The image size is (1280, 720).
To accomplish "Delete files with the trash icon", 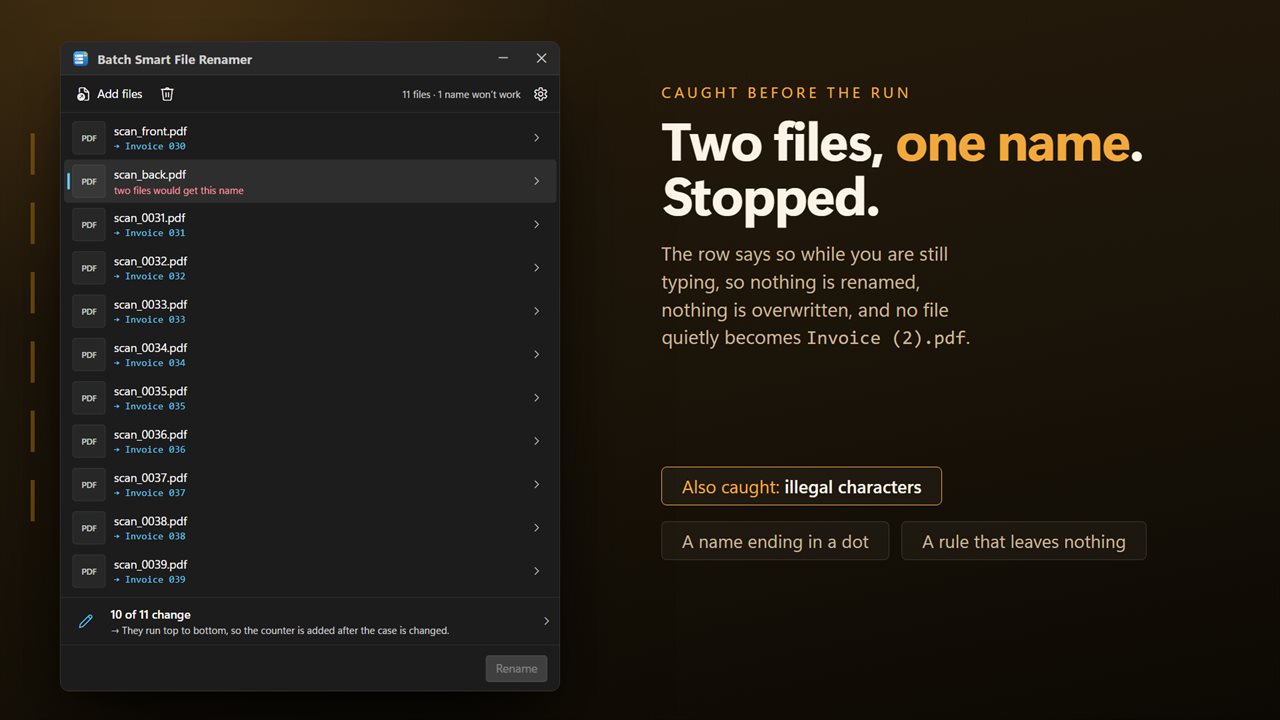I will (x=167, y=94).
